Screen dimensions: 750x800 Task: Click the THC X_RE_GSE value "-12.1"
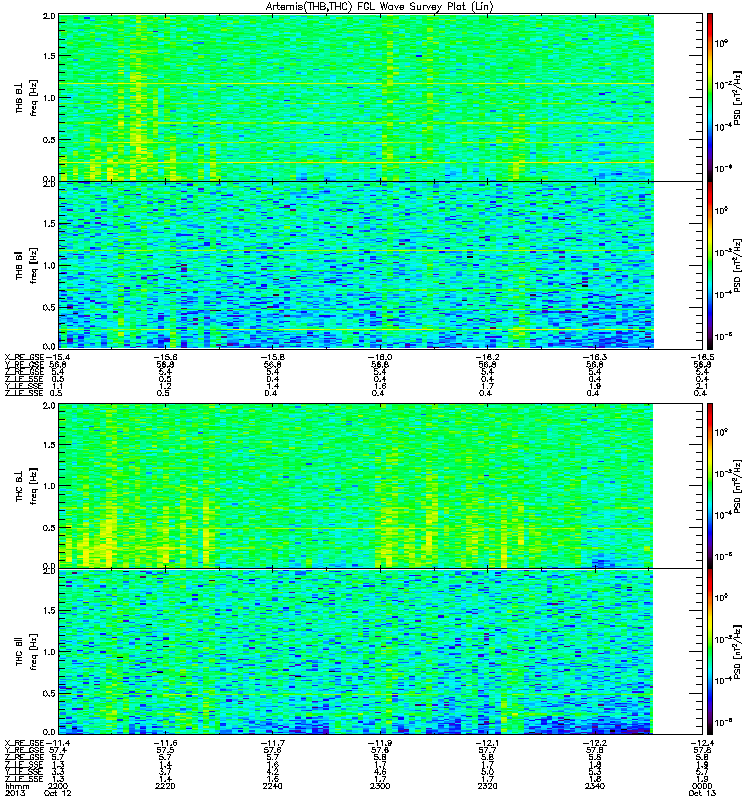click(487, 743)
